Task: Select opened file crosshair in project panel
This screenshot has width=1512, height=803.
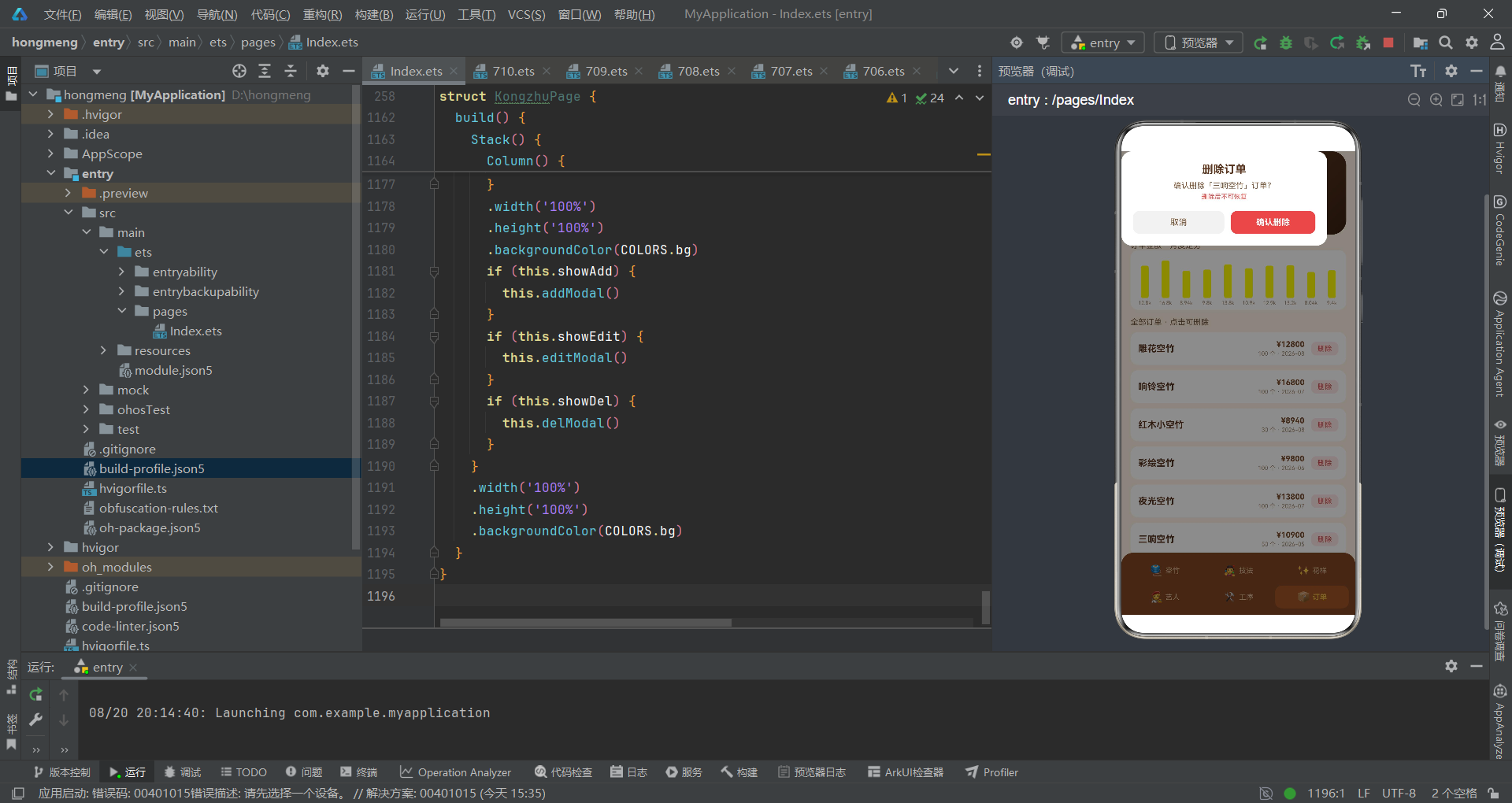Action: pos(239,71)
